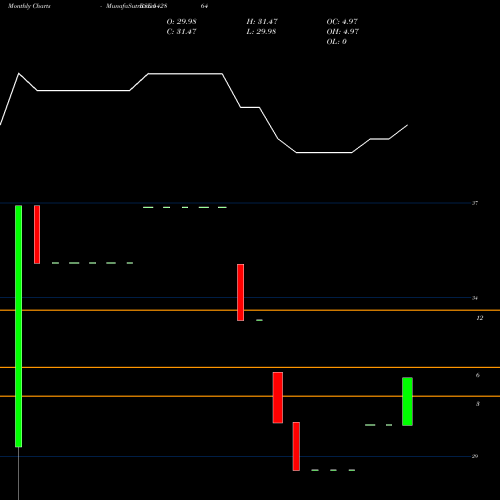Click the "37" price axis label
This screenshot has height=500, width=500.
[475, 203]
